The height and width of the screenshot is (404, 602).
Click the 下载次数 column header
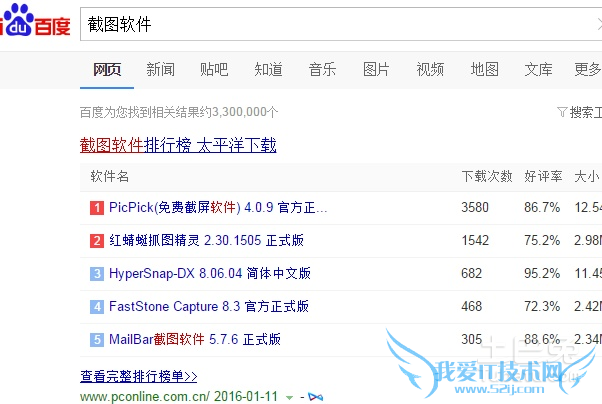[x=487, y=176]
